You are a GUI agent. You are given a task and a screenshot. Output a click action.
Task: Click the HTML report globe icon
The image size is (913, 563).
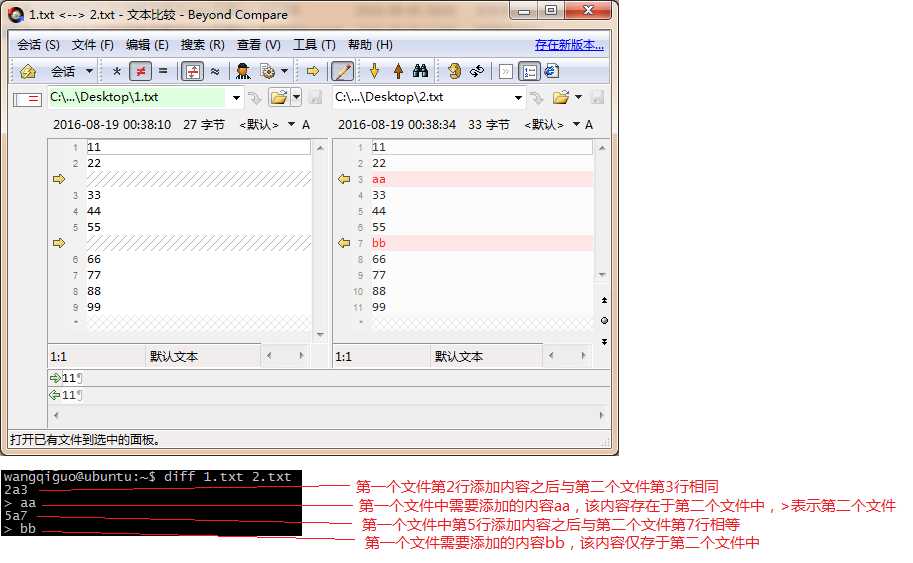(551, 71)
